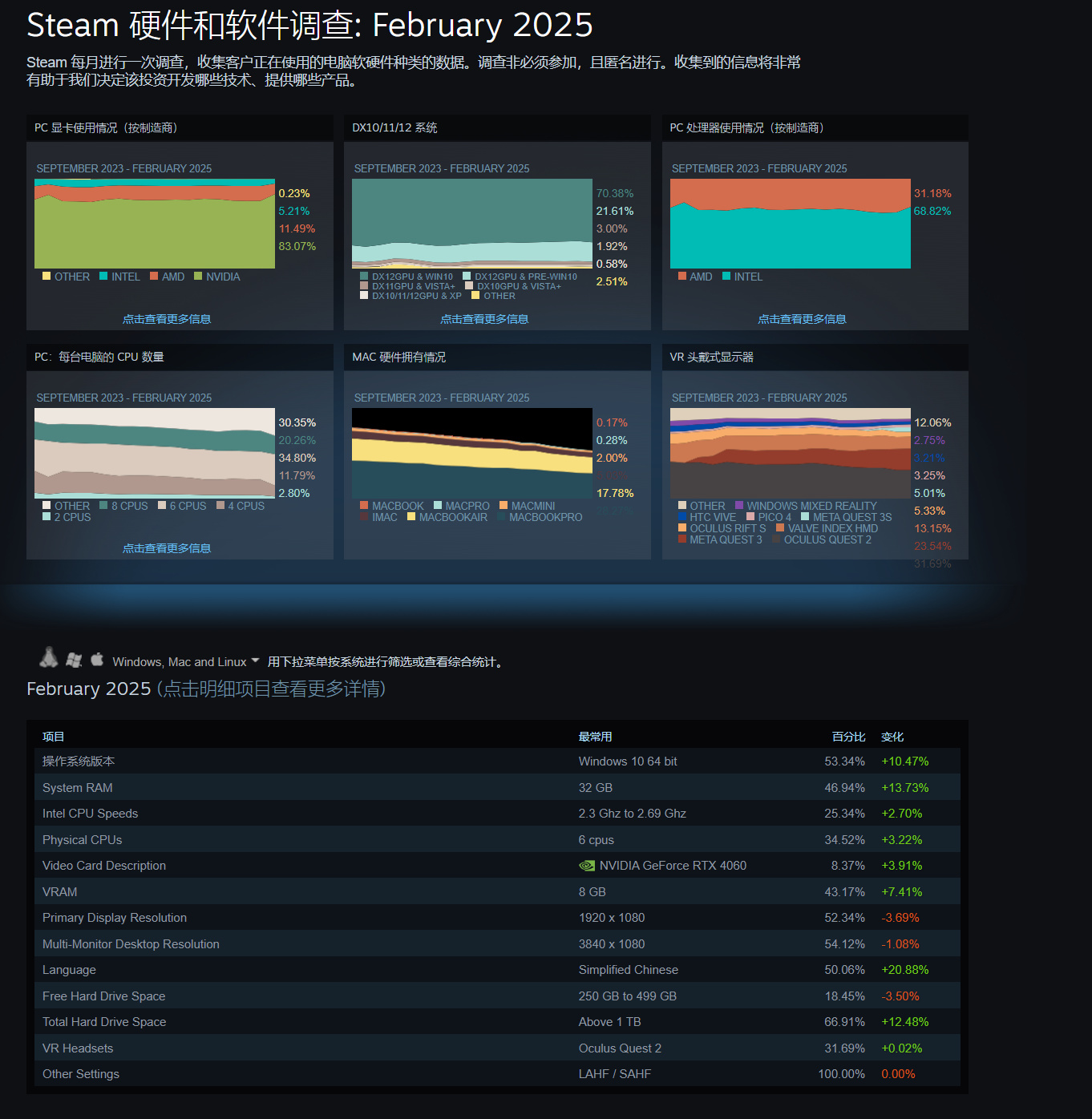Click the DX10/11/12 systems area chart
Viewport: 1092px width, 1119px height.
pyautogui.click(x=472, y=224)
